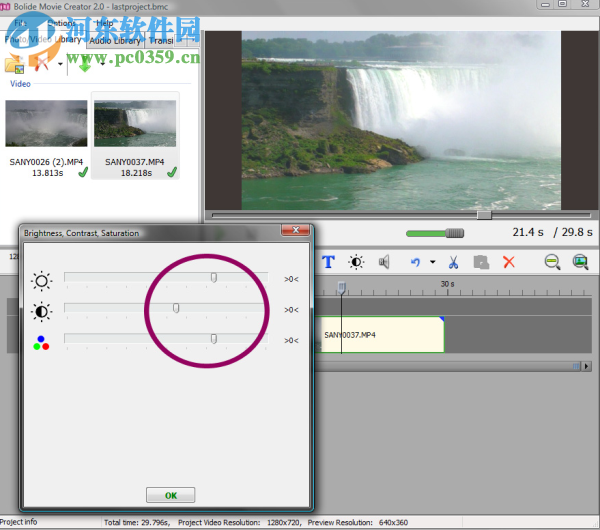Click the '18.218s' duration label
Viewport: 600px width, 530px height.
(136, 173)
